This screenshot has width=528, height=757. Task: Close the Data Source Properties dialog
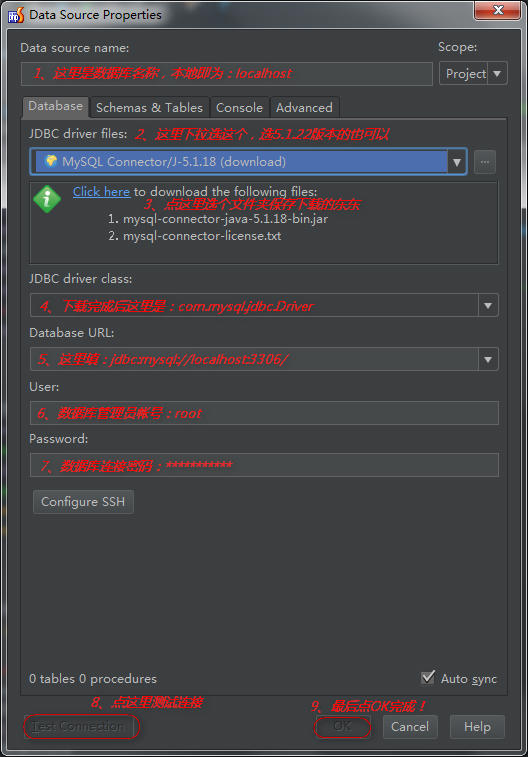click(x=498, y=10)
